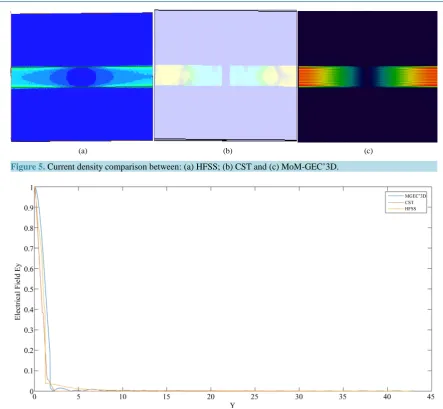Click y-axis tick label '0.3'

point(29,330)
